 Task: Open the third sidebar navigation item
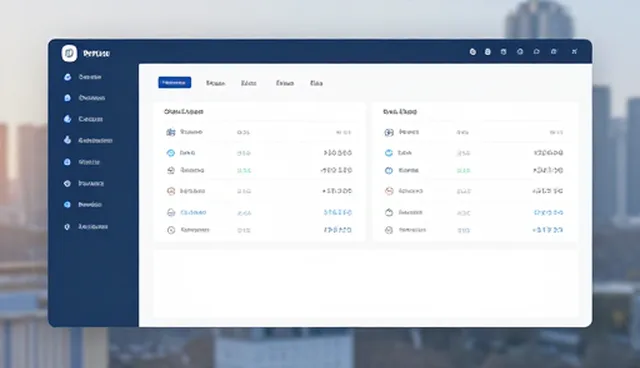pyautogui.click(x=84, y=119)
